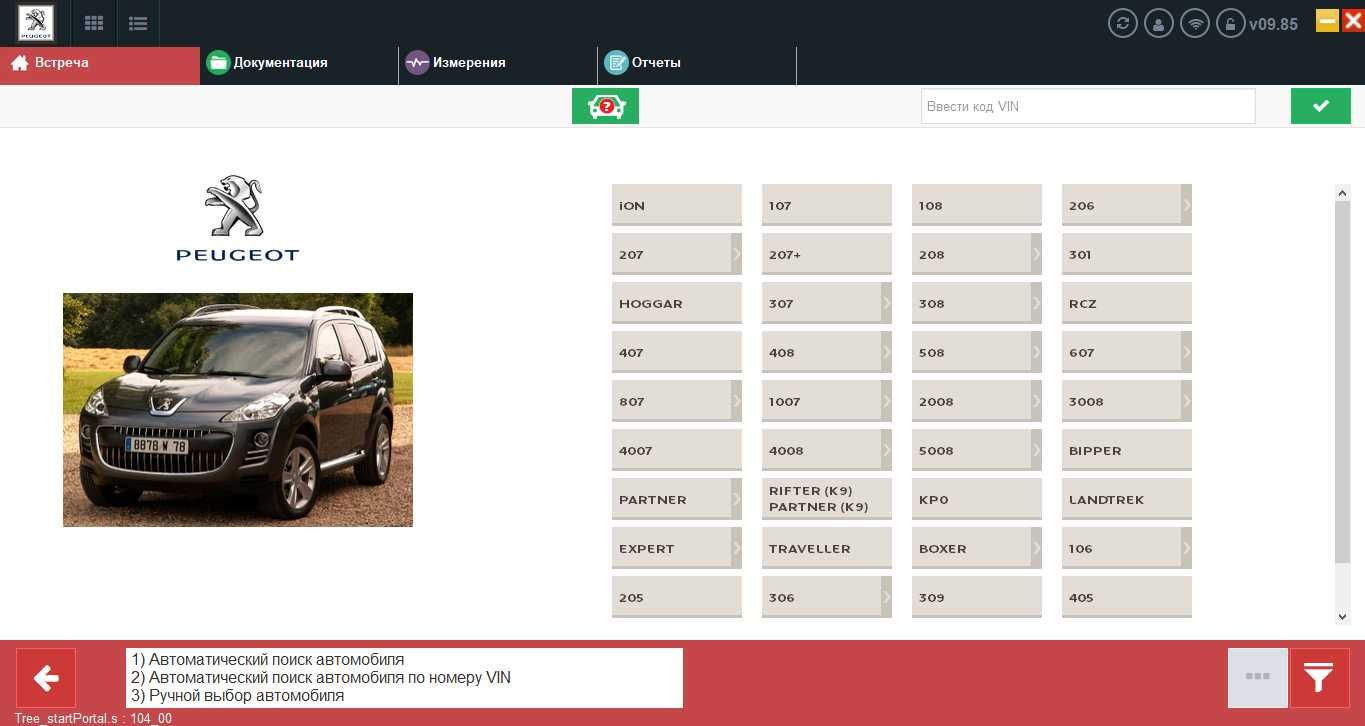Select the RCZ model
This screenshot has height=726, width=1365.
click(1127, 303)
